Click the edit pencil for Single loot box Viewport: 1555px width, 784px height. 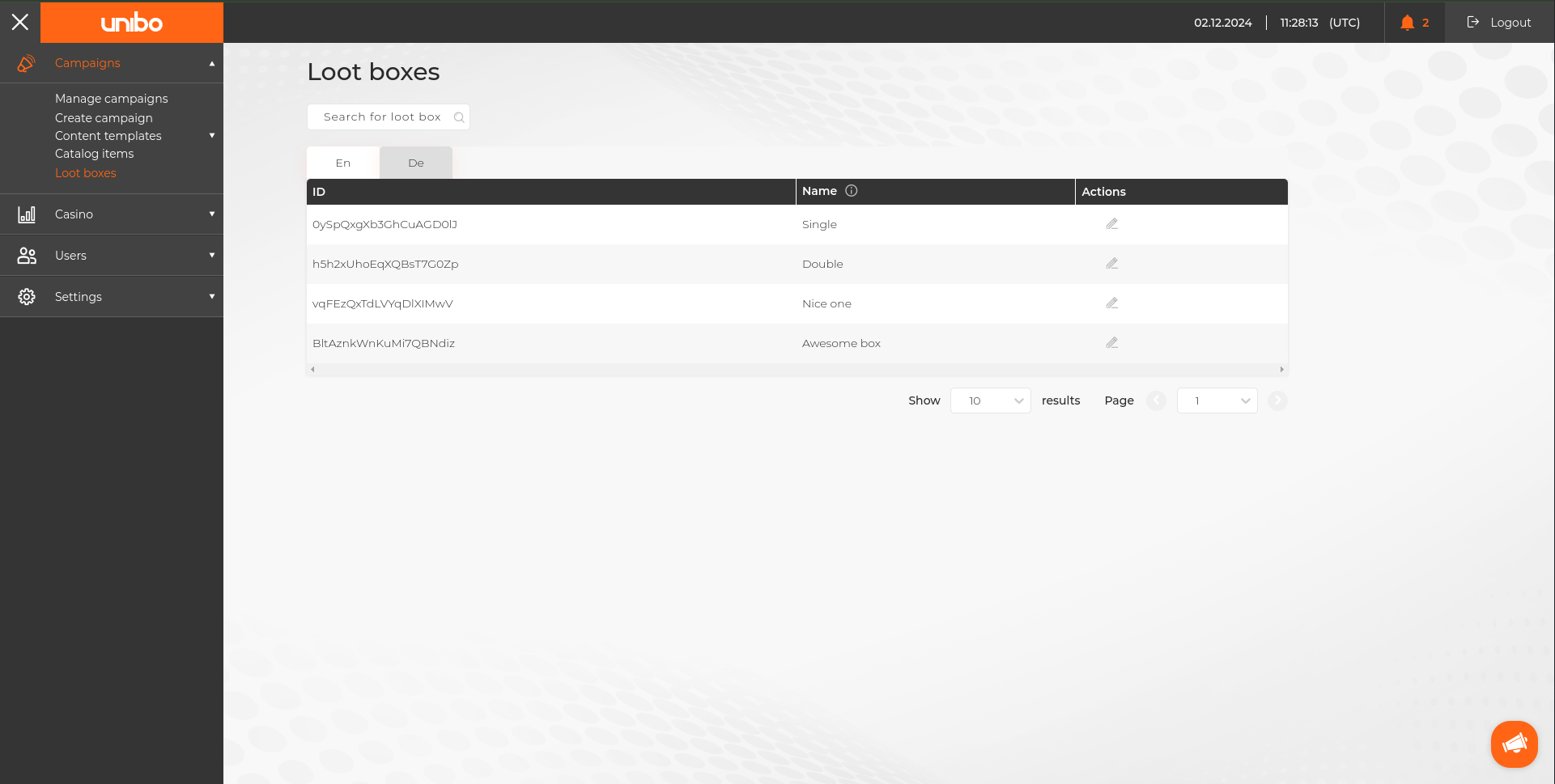pos(1111,224)
